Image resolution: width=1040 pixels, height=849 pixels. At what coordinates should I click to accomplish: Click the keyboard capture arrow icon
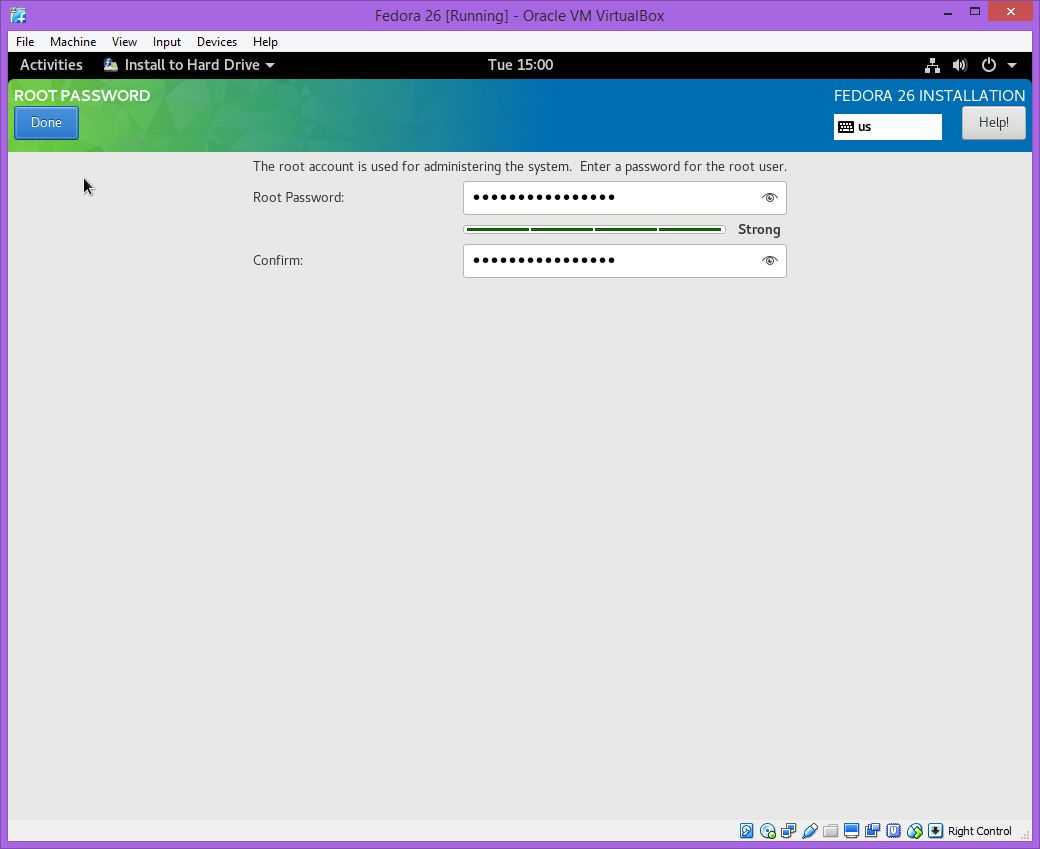tap(935, 830)
